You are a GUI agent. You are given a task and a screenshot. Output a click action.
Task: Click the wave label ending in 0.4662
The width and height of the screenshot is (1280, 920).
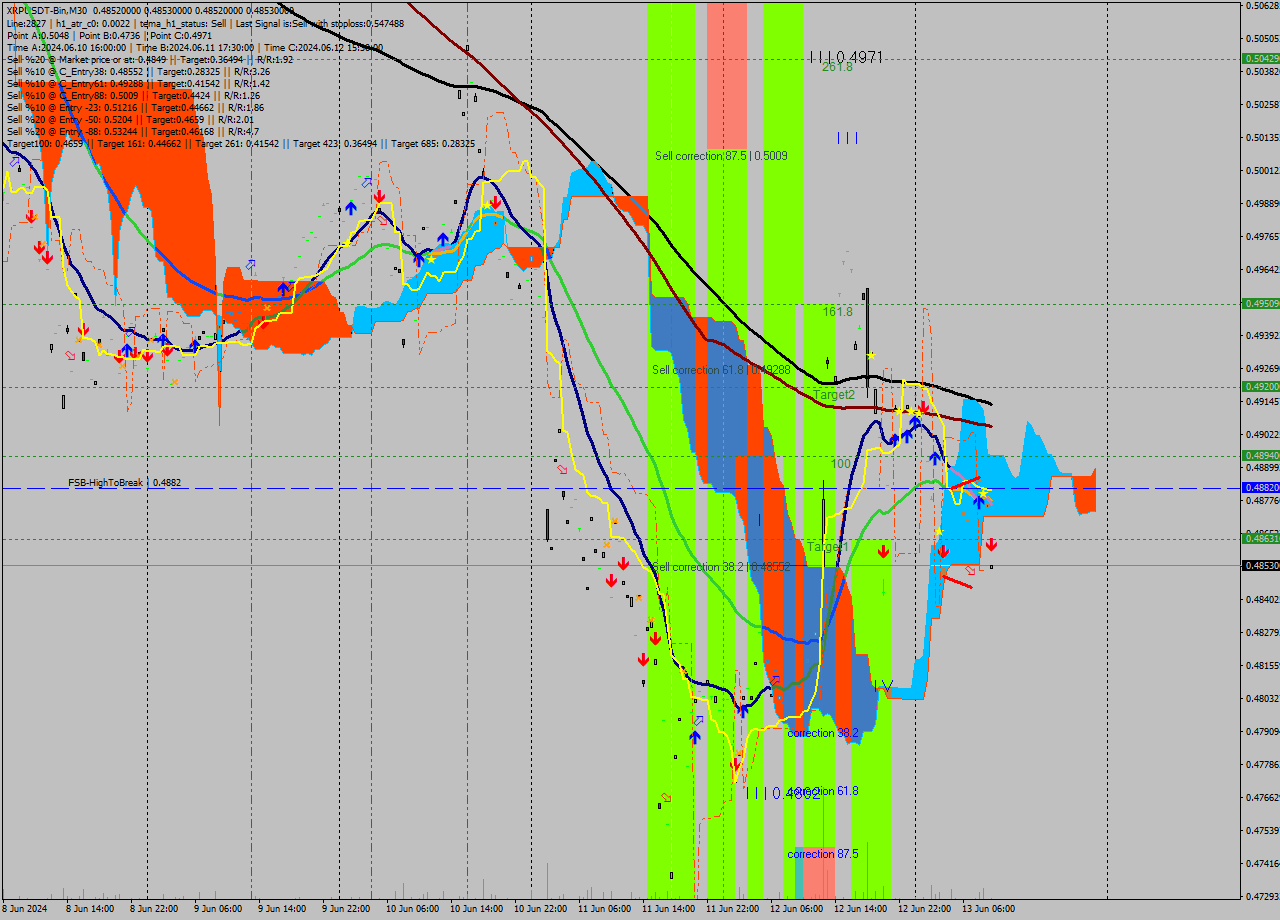pos(783,793)
